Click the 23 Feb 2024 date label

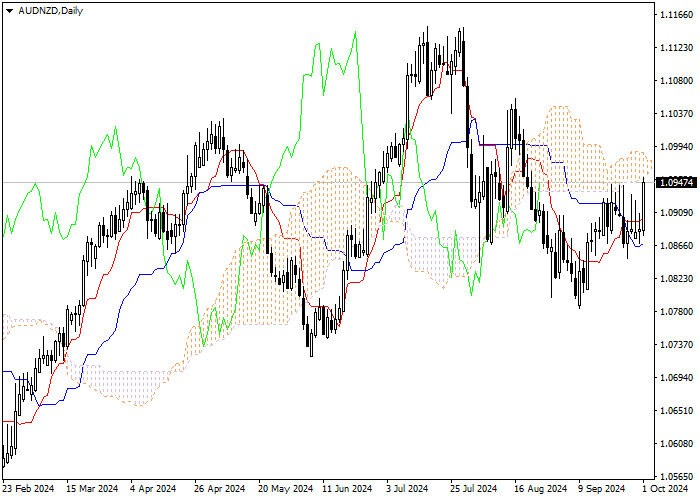coord(29,489)
